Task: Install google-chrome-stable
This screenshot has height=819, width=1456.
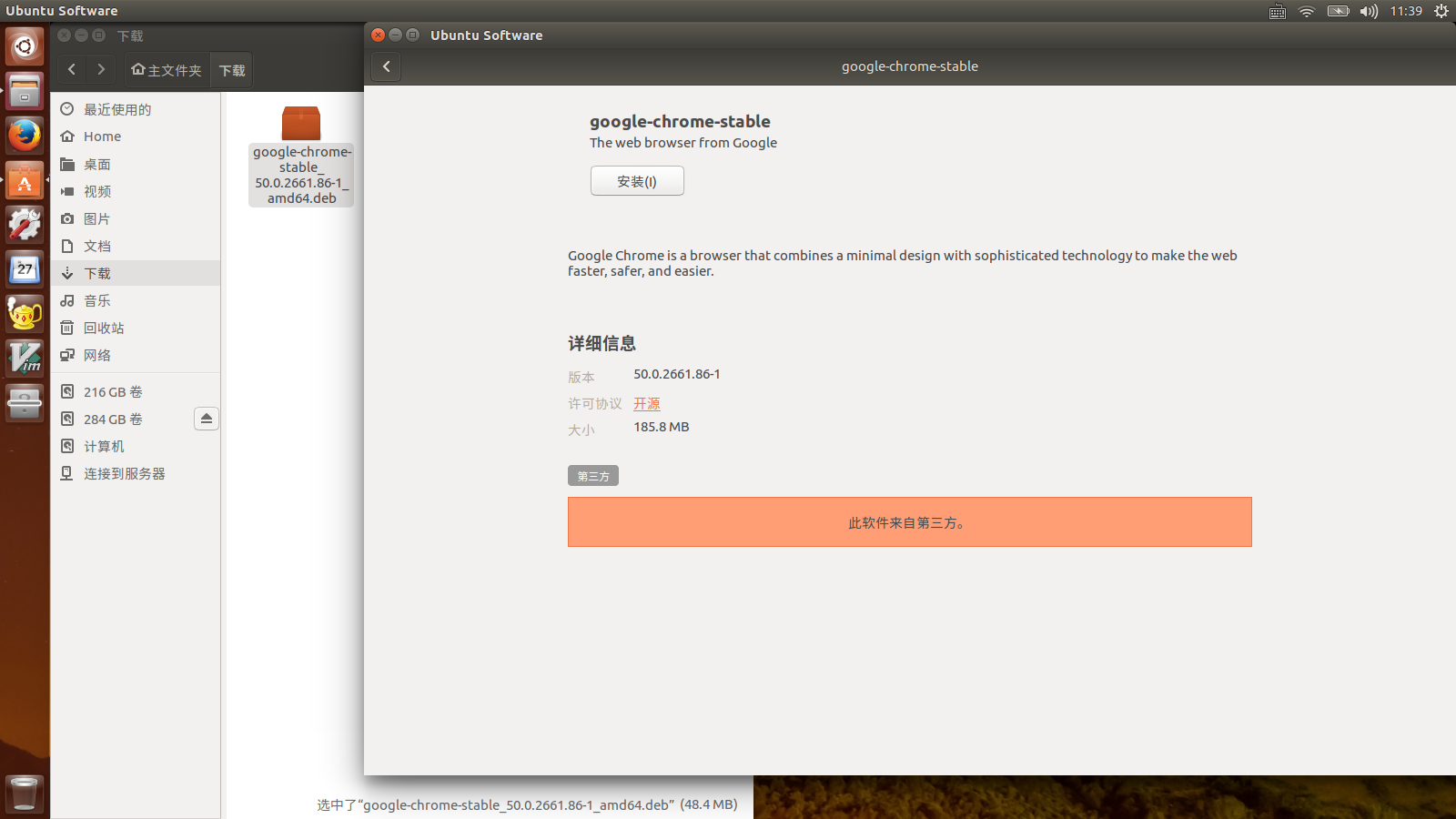Action: [637, 181]
